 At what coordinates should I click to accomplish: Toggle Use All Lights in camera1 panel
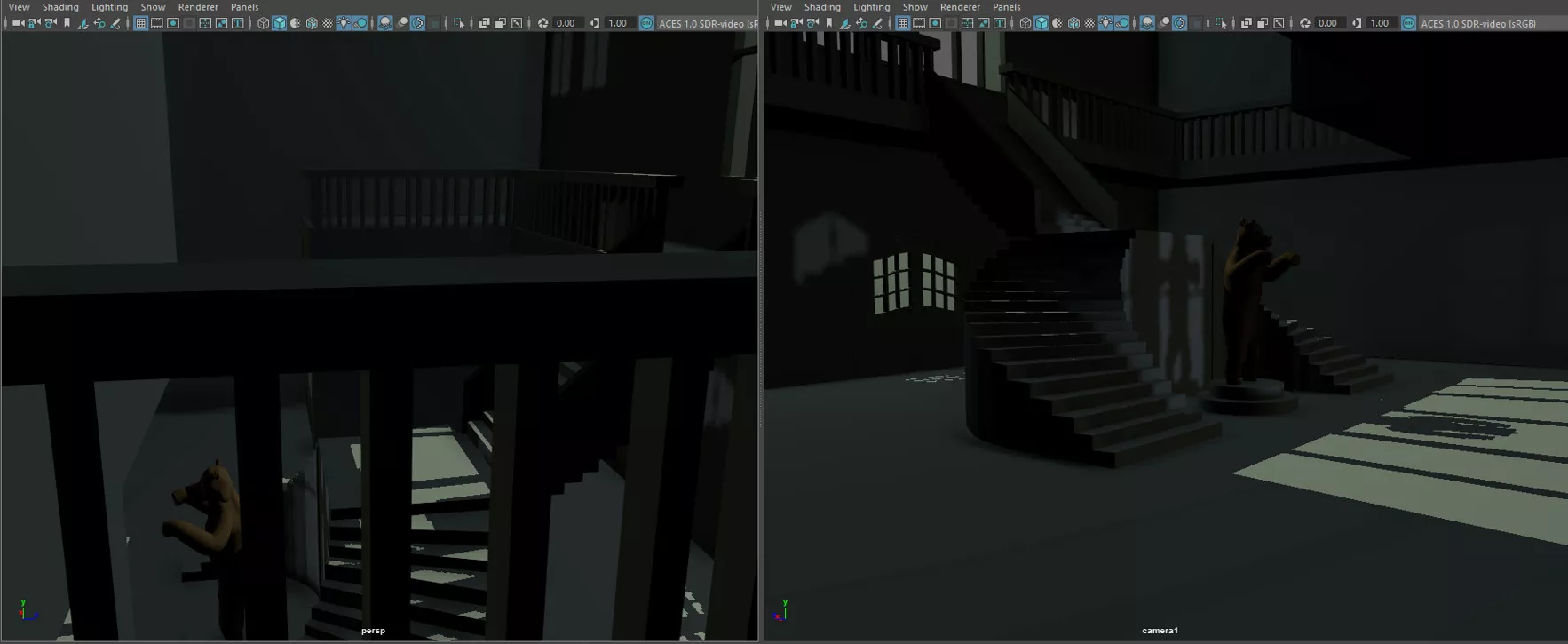pyautogui.click(x=1106, y=23)
